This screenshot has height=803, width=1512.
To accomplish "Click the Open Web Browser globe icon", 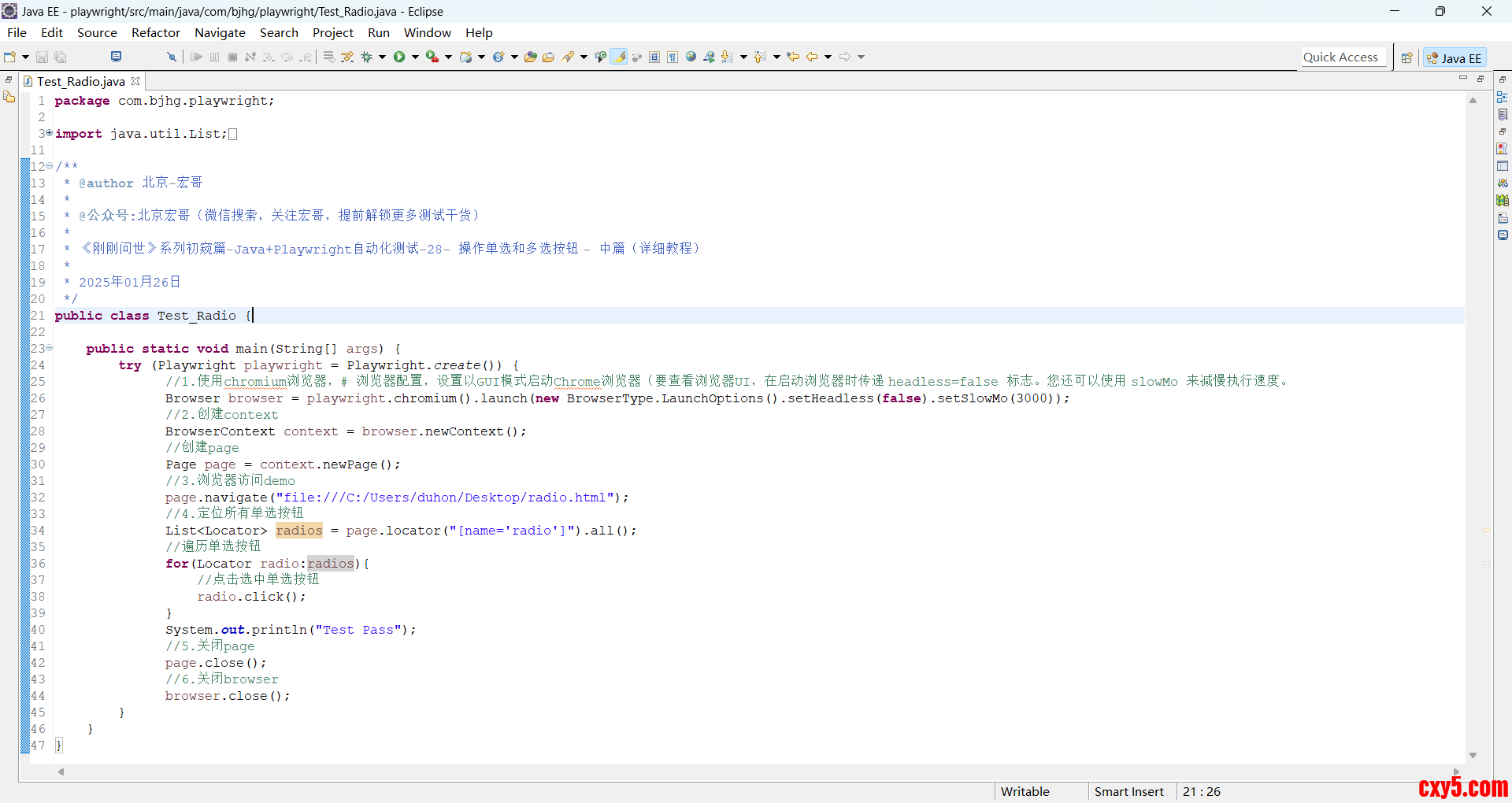I will pyautogui.click(x=691, y=57).
